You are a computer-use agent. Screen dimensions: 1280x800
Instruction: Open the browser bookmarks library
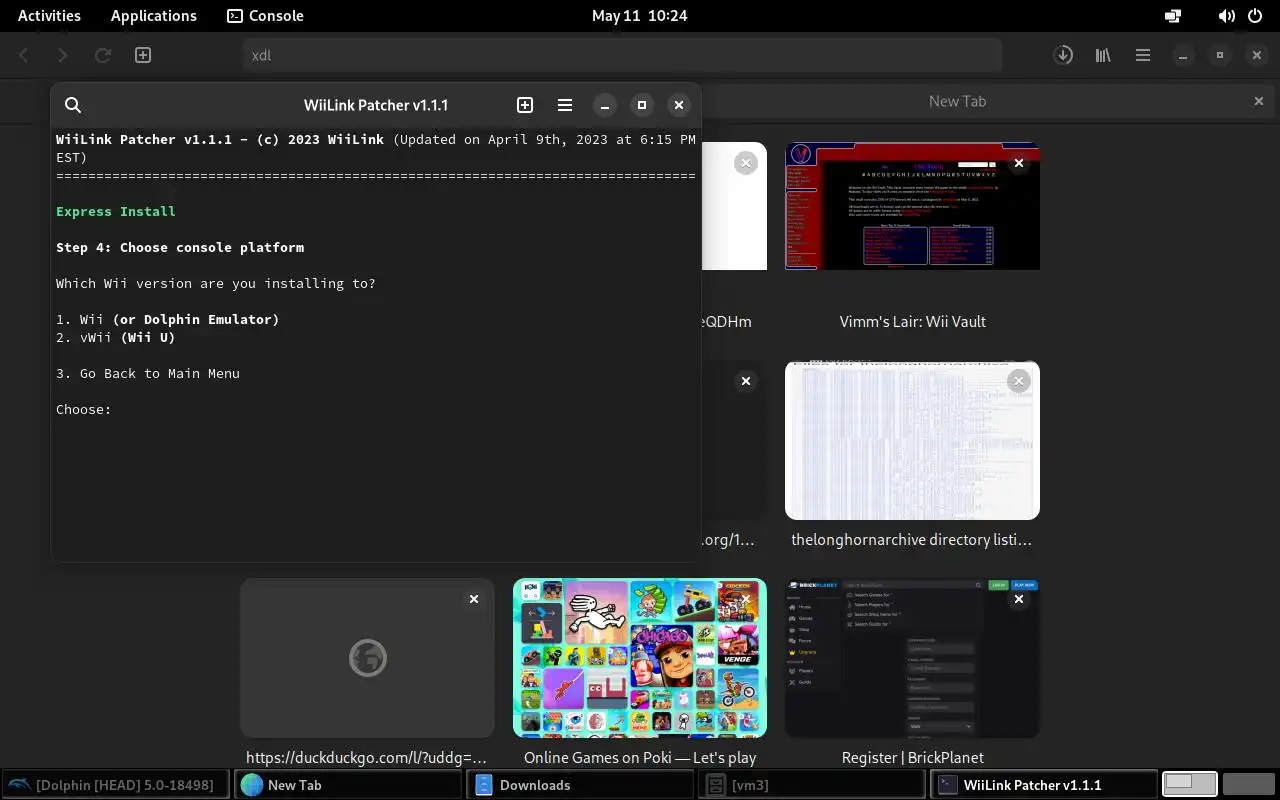1103,55
